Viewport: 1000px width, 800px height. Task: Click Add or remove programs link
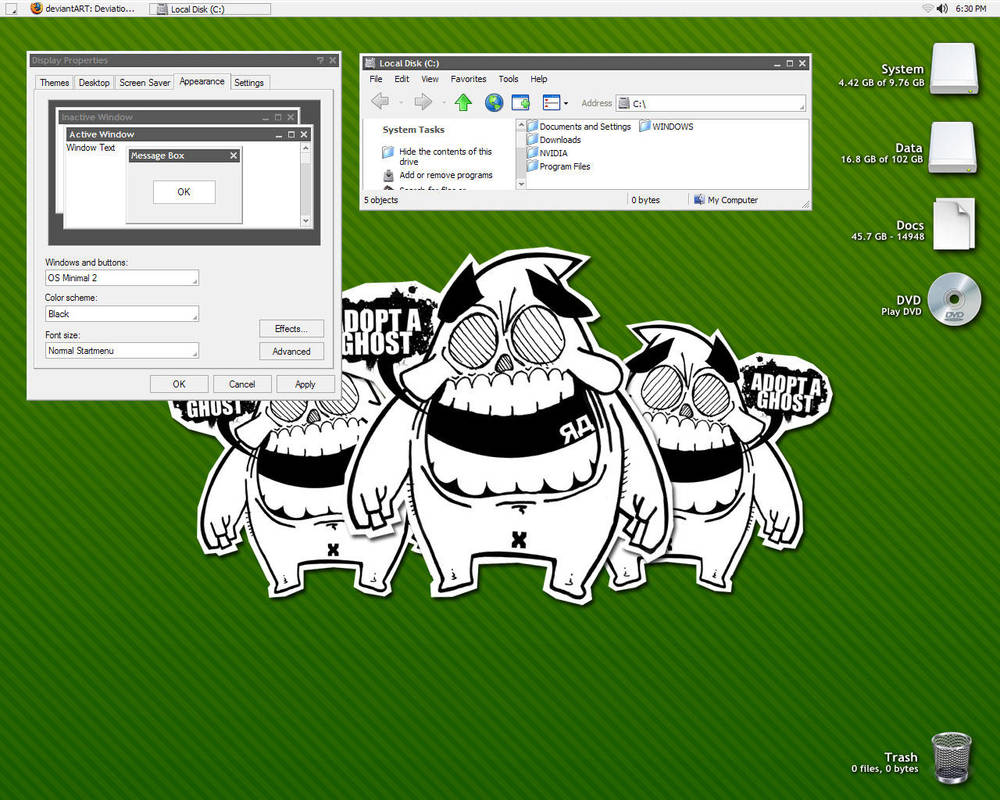click(446, 175)
